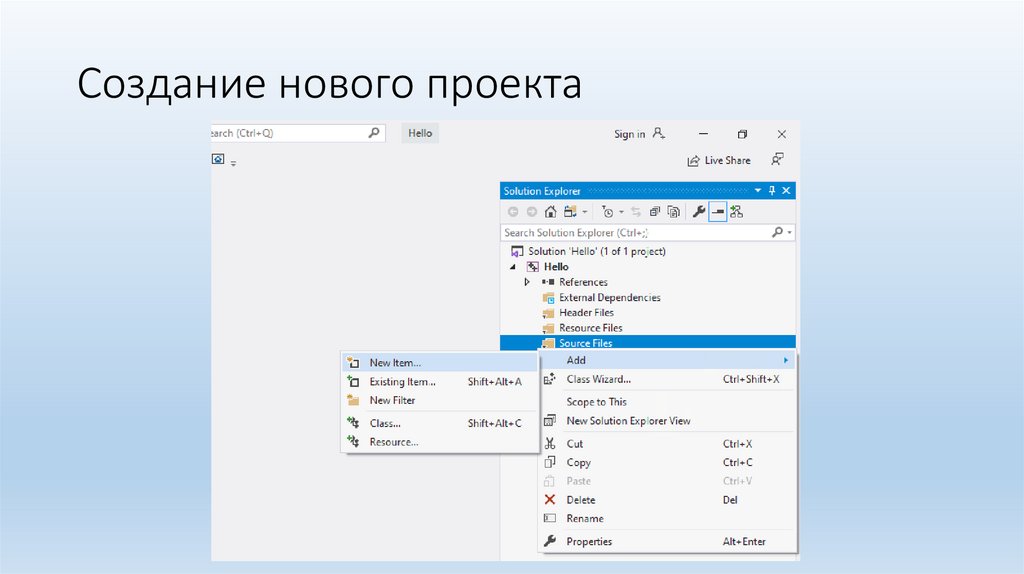The height and width of the screenshot is (574, 1024).
Task: Click the Show All Files icon
Action: coord(674,212)
